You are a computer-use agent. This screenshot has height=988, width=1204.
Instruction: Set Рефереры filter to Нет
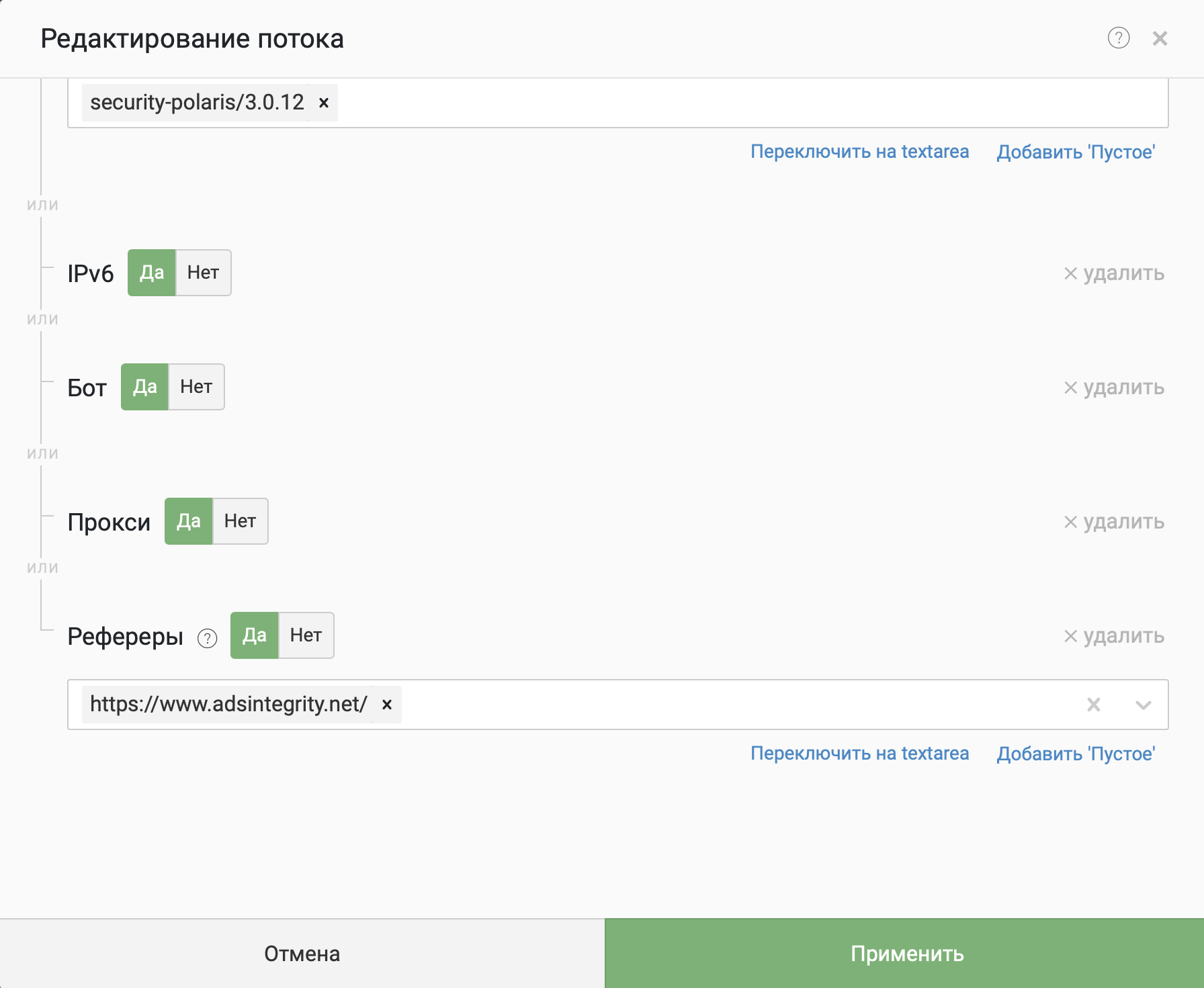click(x=306, y=635)
